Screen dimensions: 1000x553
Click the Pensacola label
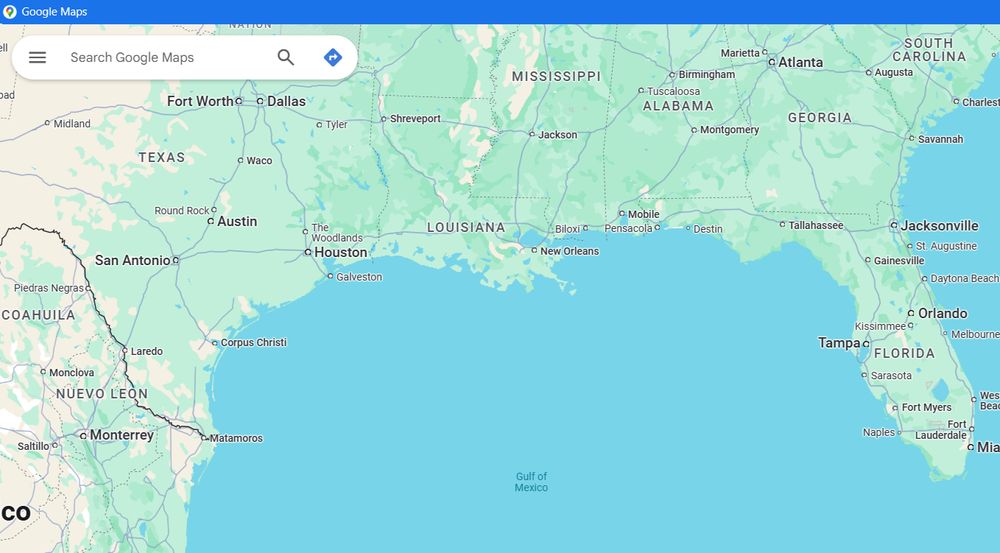point(628,228)
